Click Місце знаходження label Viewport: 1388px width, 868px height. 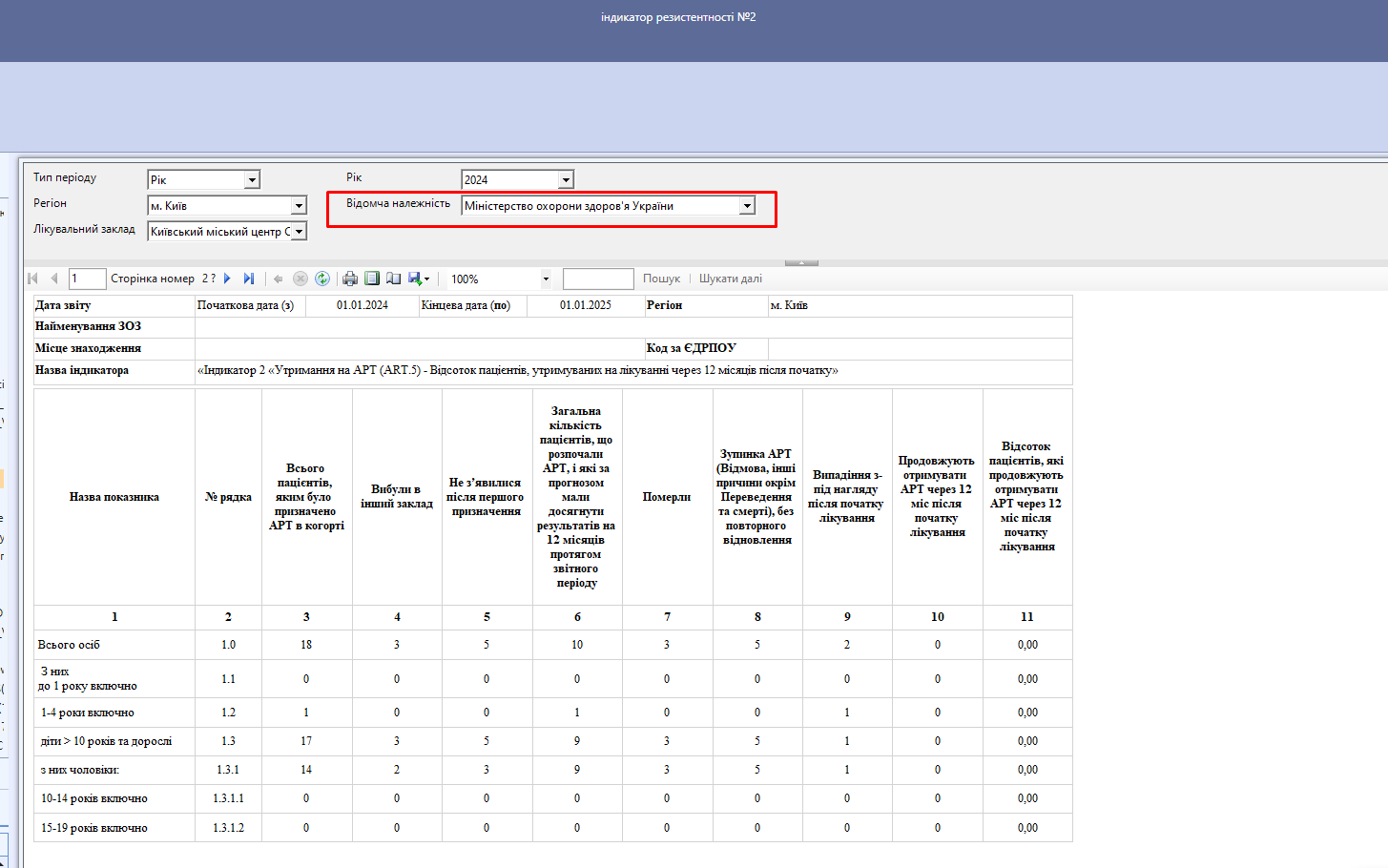[88, 348]
